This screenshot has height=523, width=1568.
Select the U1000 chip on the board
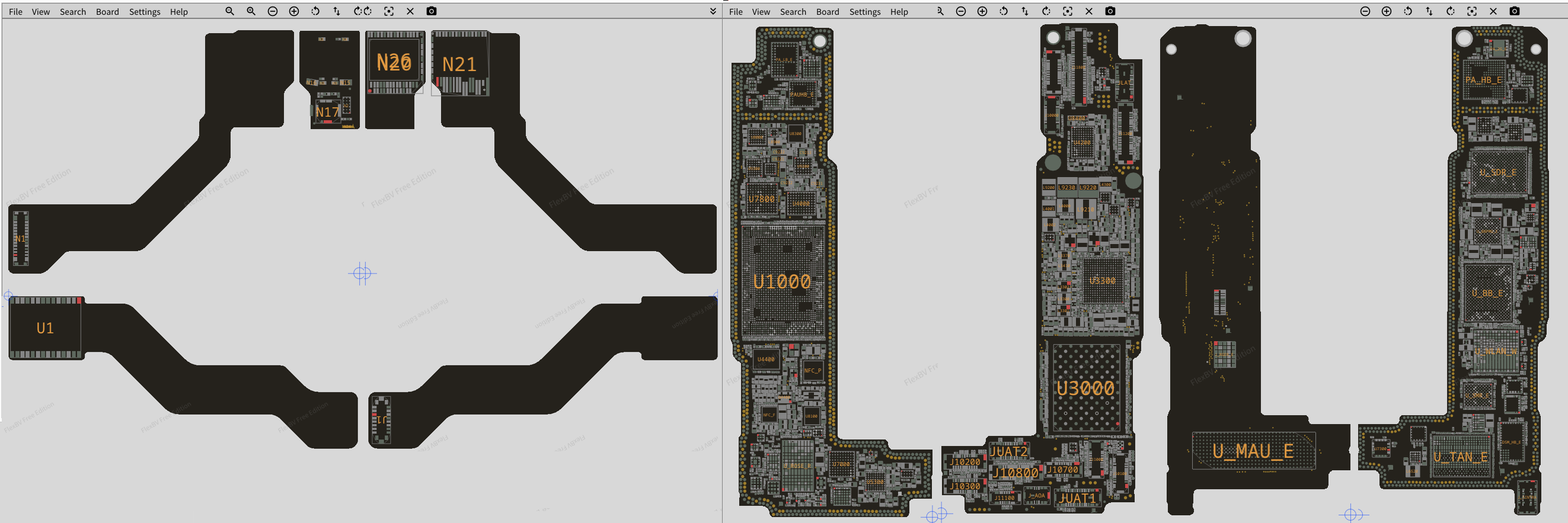(781, 281)
